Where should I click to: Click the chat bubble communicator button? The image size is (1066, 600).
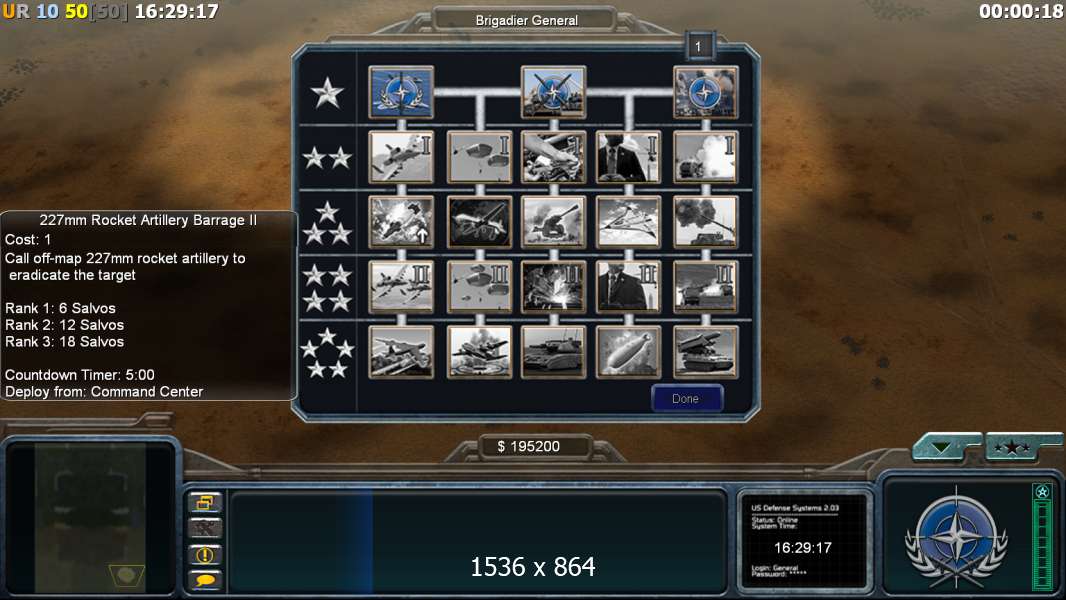(x=205, y=580)
